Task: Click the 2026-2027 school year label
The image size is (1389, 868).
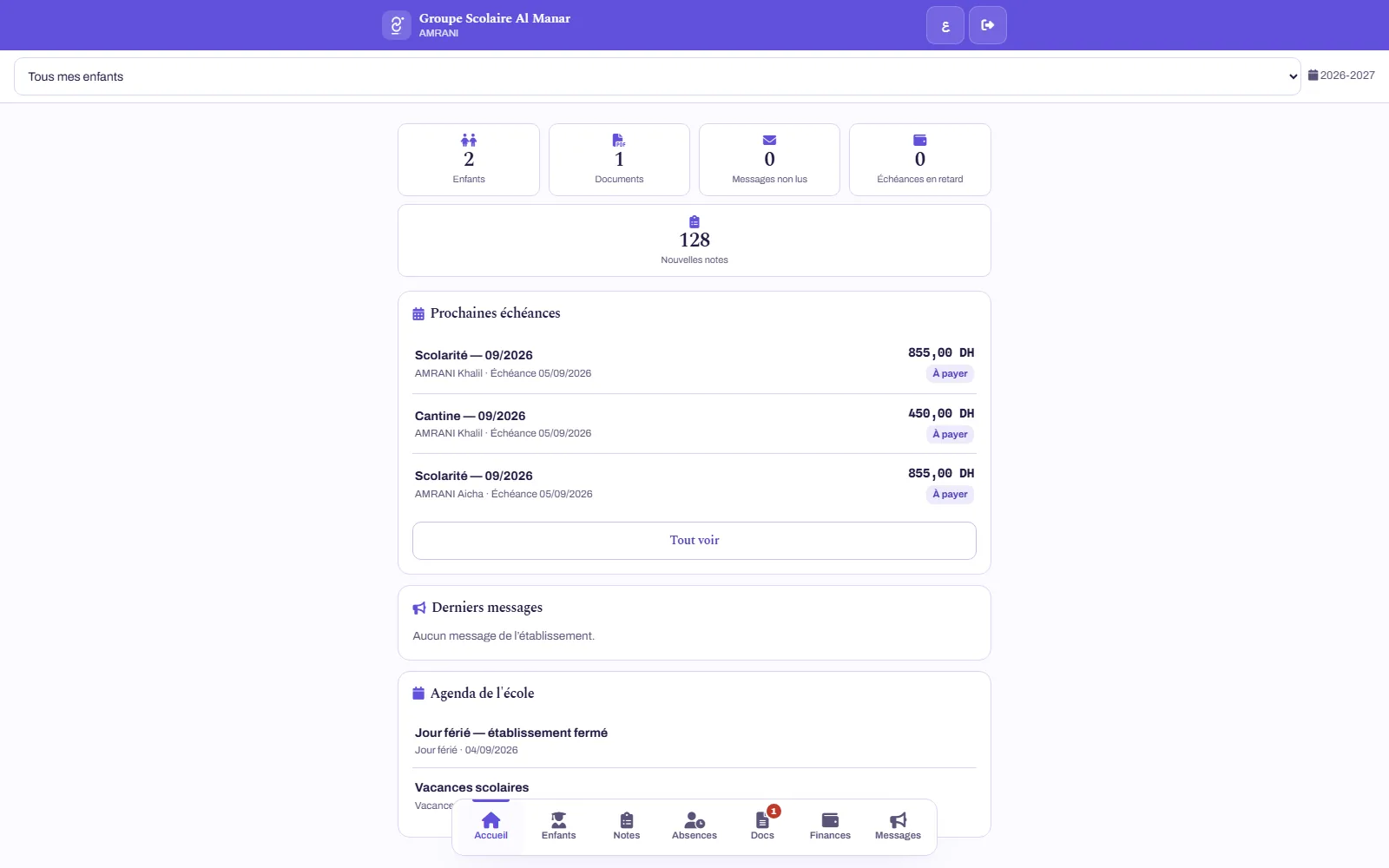Action: (x=1347, y=76)
